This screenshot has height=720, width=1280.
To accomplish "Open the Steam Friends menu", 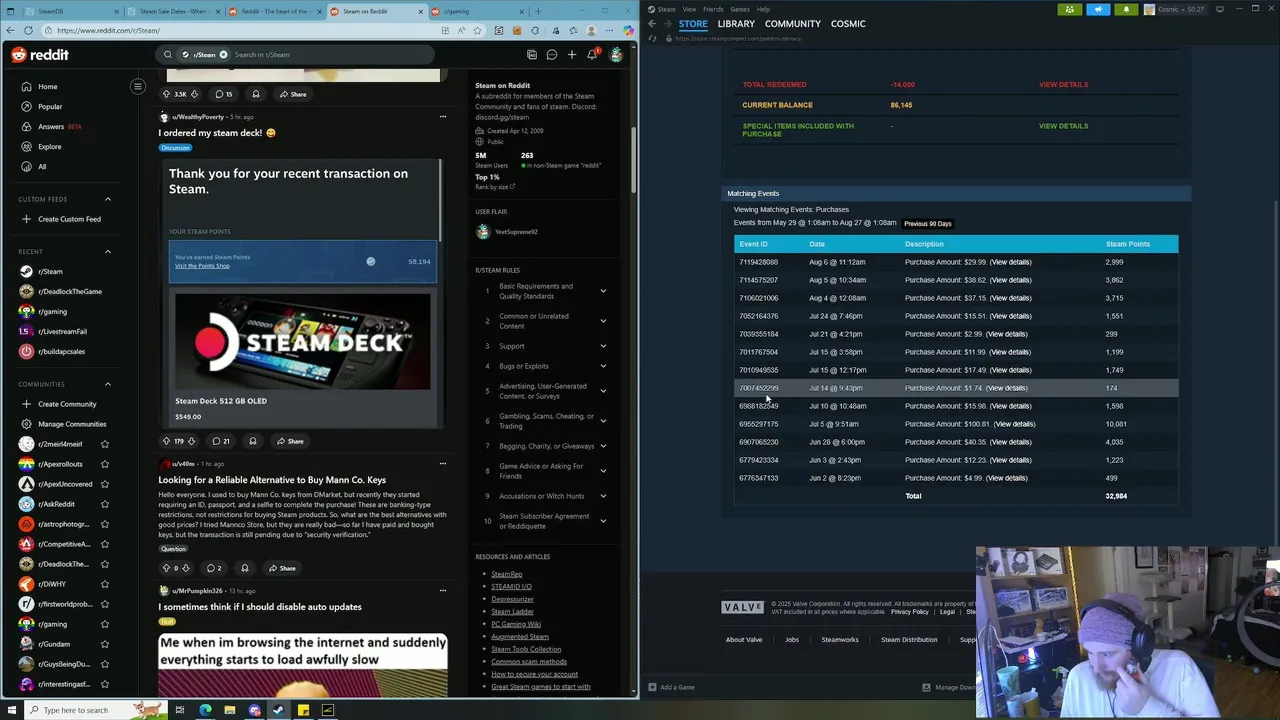I will [x=713, y=9].
